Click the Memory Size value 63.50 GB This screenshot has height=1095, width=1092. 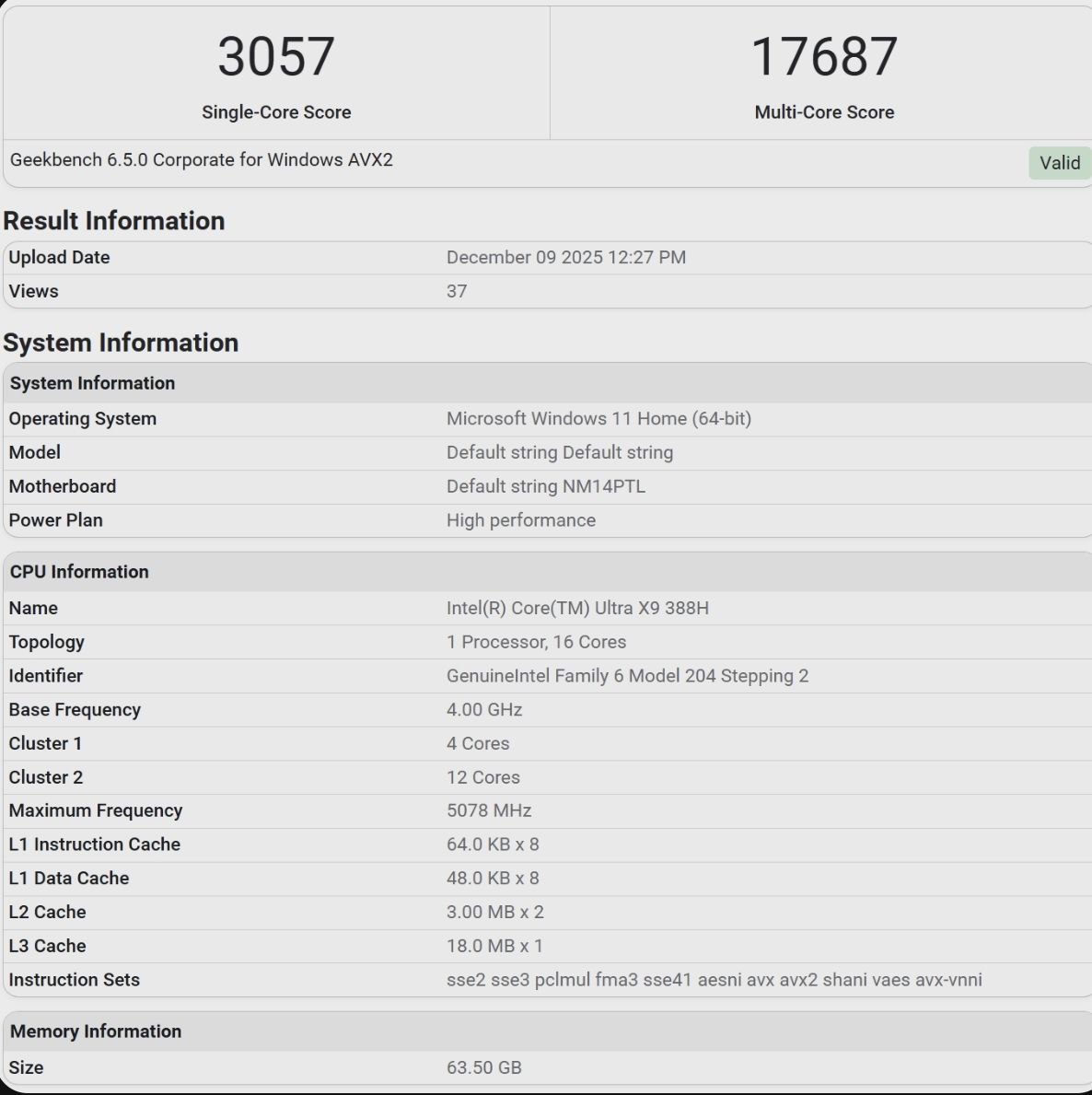click(483, 1068)
